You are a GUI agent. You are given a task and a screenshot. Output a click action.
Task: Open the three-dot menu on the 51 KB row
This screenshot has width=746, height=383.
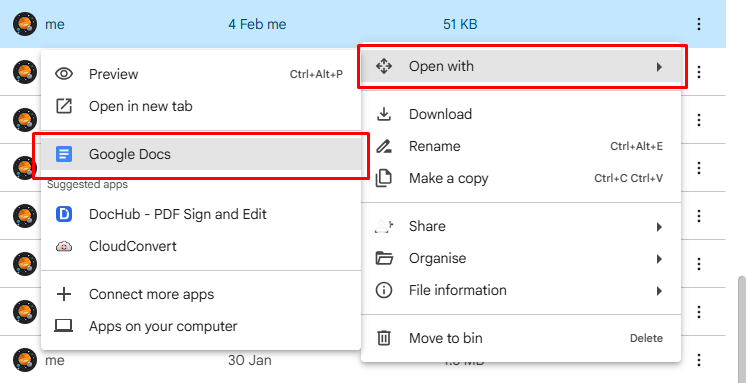tap(698, 24)
